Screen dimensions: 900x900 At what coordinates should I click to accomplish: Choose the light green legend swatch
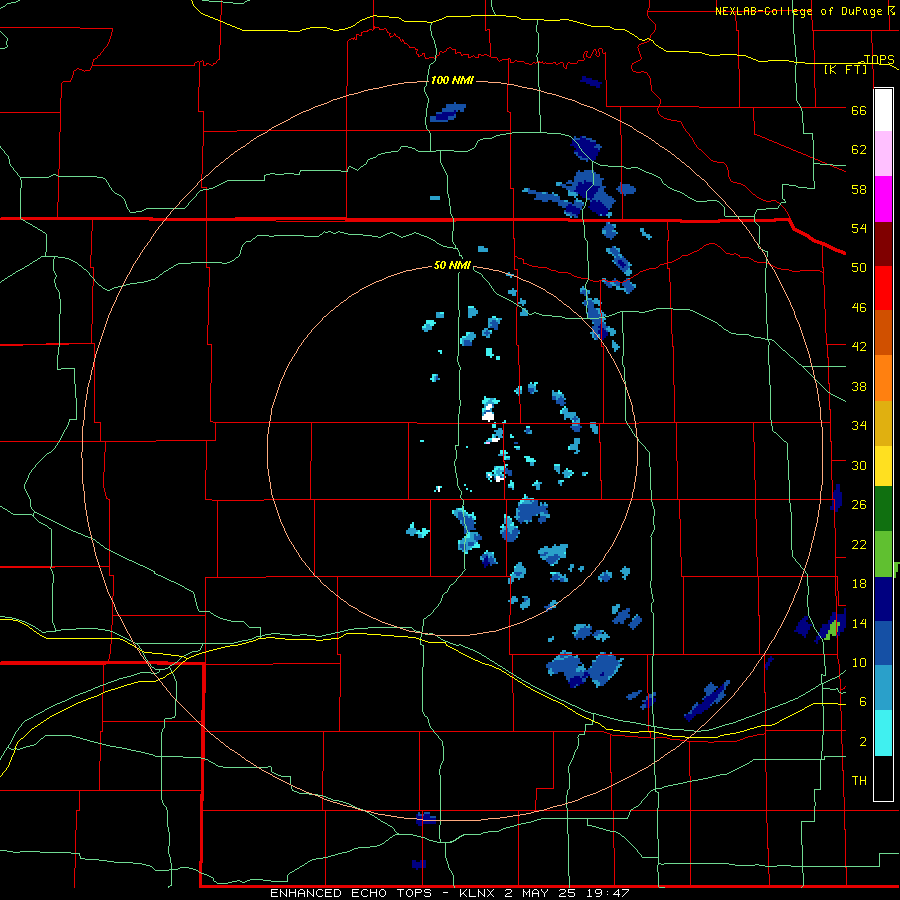click(x=883, y=554)
